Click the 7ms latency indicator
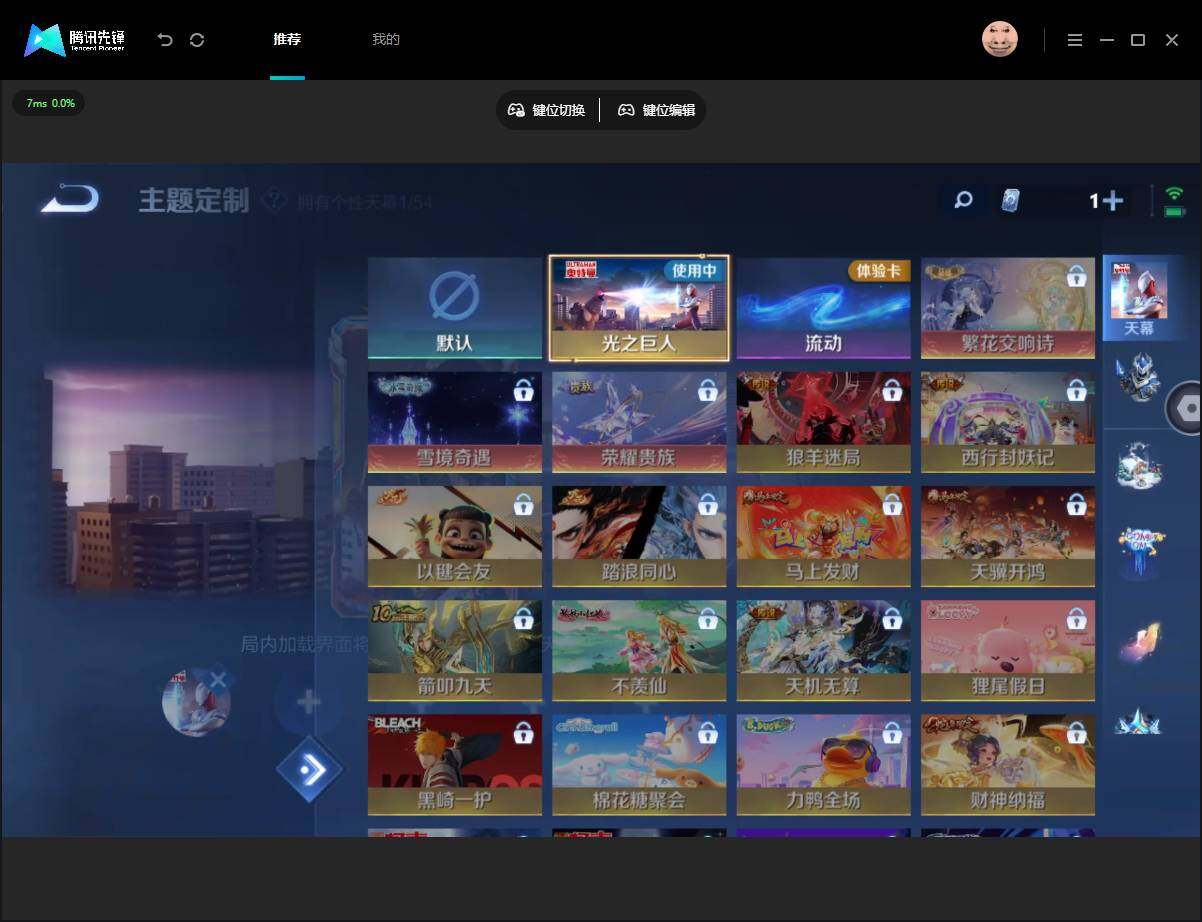The height and width of the screenshot is (922, 1202). tap(49, 103)
